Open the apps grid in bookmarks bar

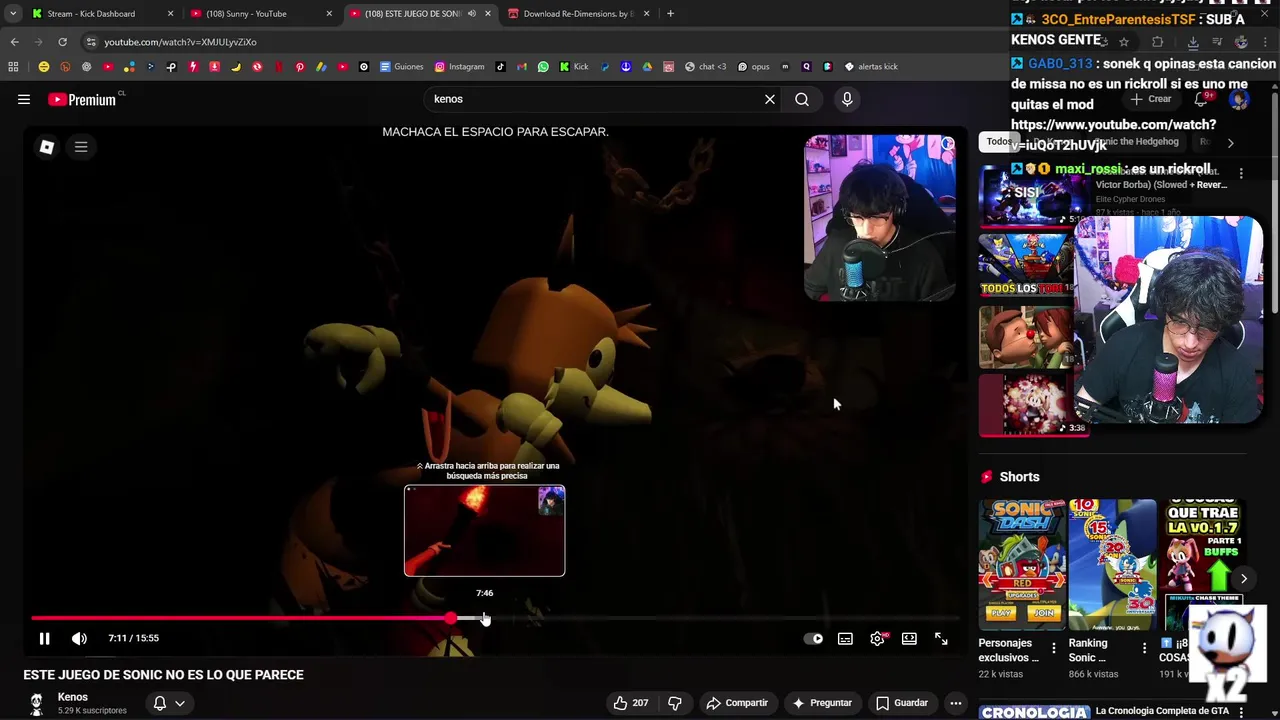(13, 67)
